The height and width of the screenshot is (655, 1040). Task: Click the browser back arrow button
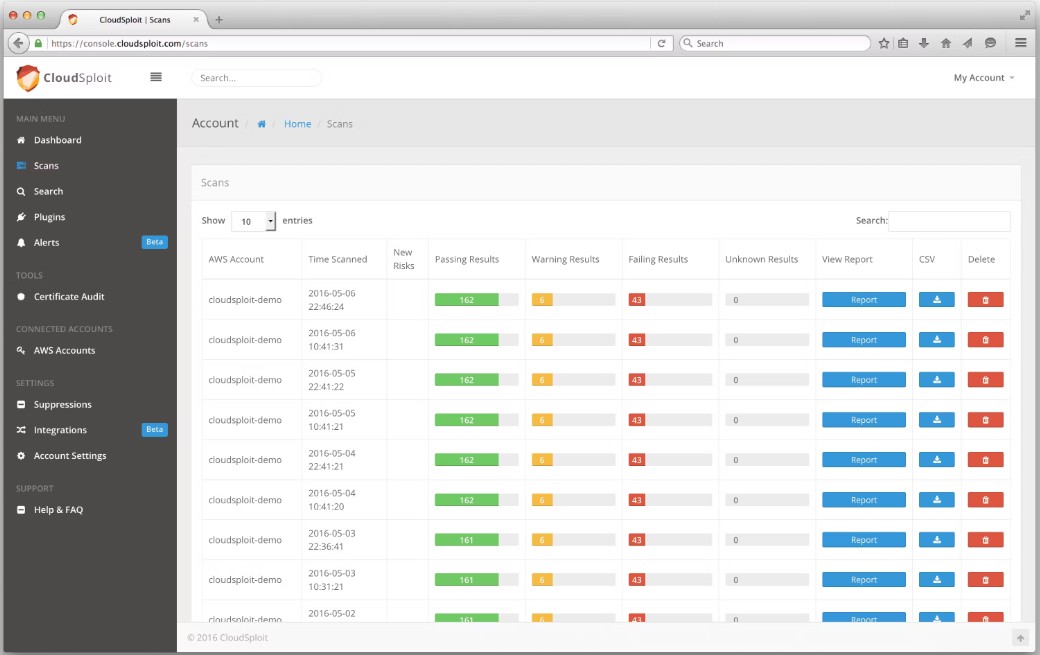pos(19,43)
